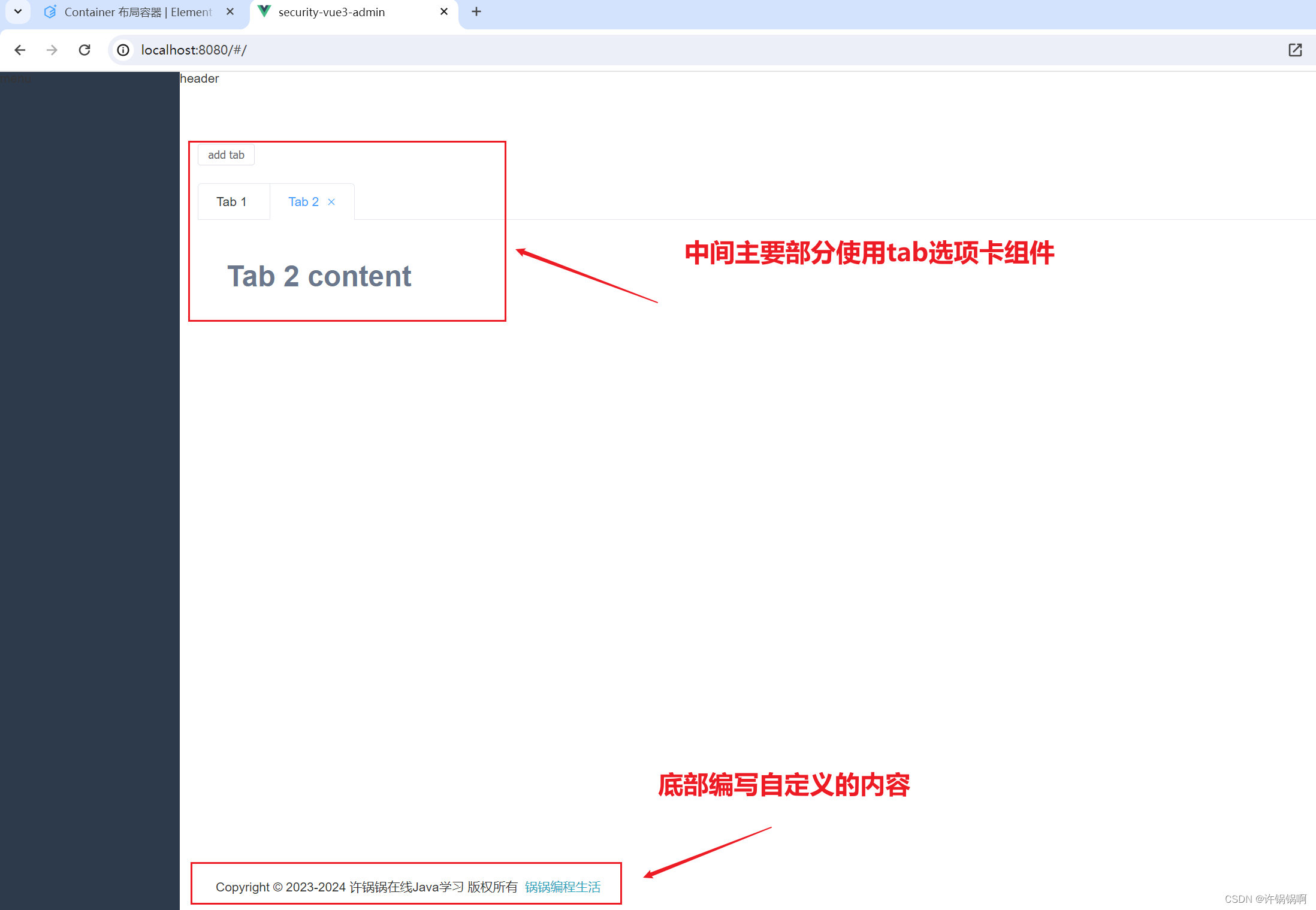The width and height of the screenshot is (1316, 910).
Task: Select the security-vue3-admin browser tab
Action: point(354,12)
